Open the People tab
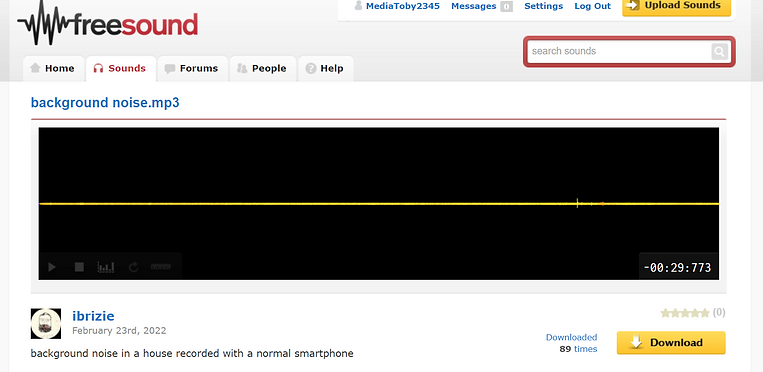This screenshot has width=763, height=372. click(262, 69)
